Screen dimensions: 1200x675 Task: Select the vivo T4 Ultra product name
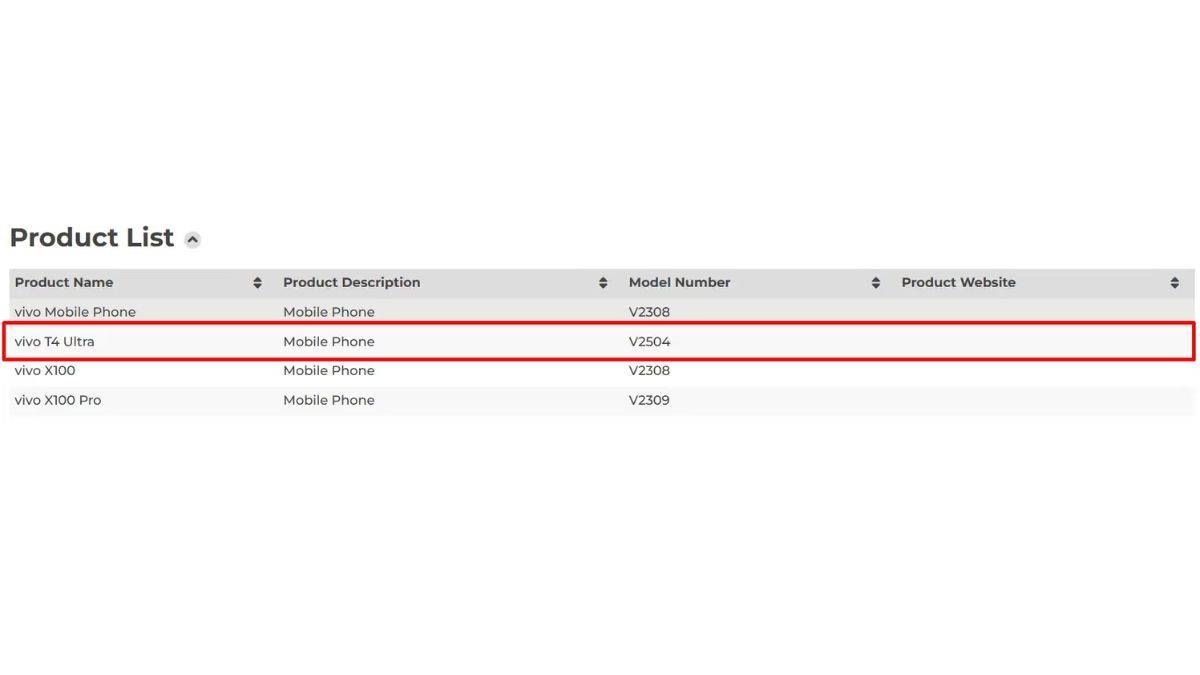coord(54,342)
